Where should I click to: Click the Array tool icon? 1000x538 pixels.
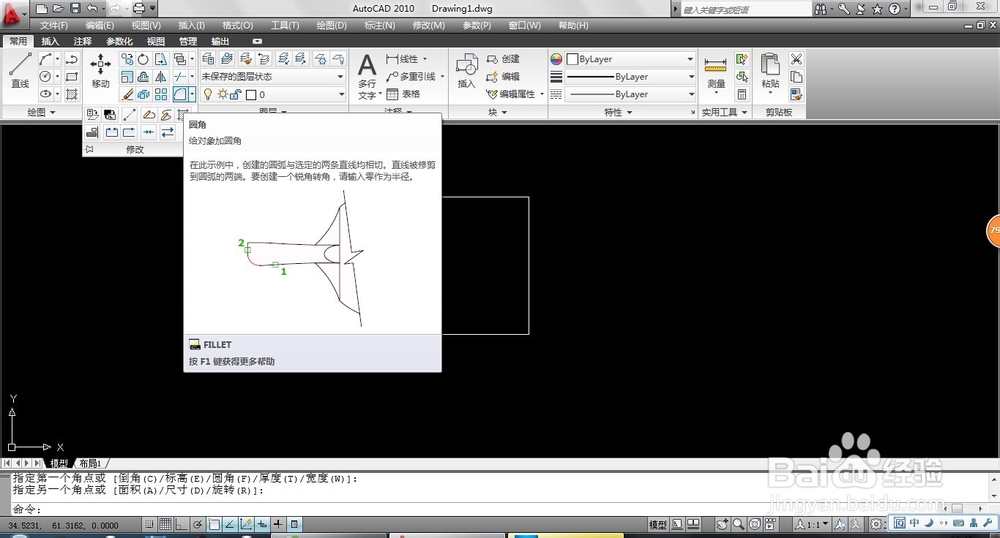pyautogui.click(x=161, y=94)
